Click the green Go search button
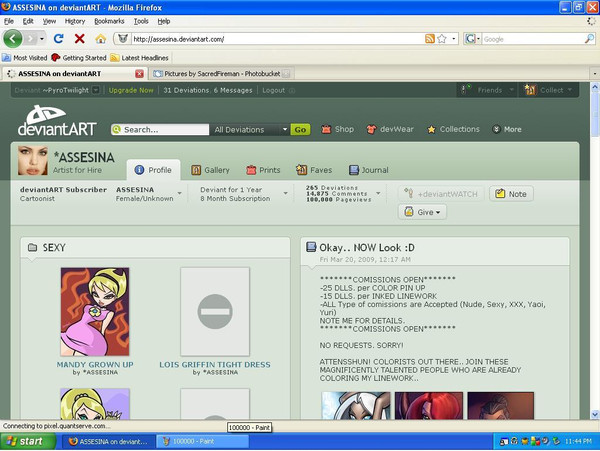 300,130
